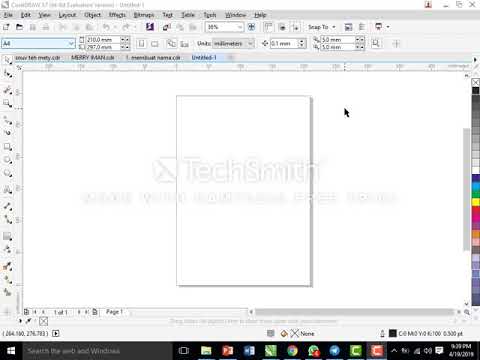Select the Artistic Media tool
Screen dimensions: 480x360
tap(7, 133)
